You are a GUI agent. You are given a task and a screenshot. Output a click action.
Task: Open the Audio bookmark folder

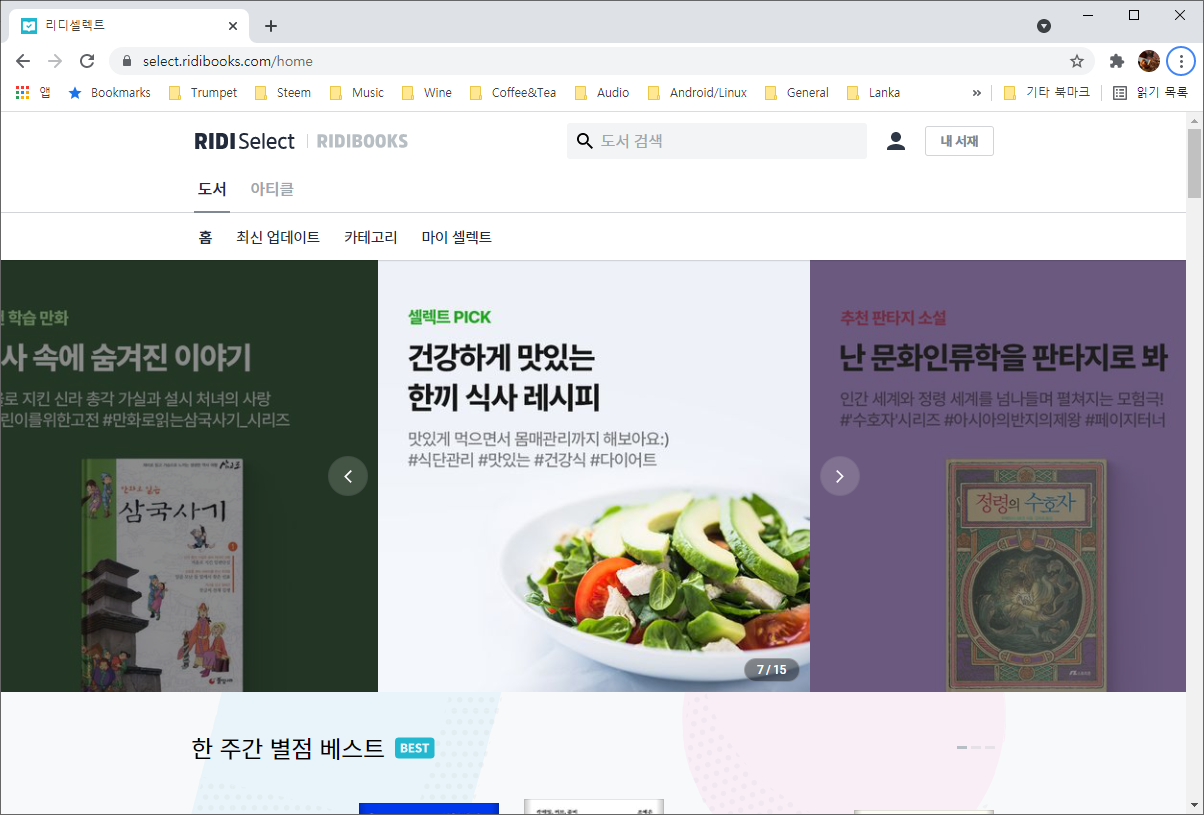600,92
